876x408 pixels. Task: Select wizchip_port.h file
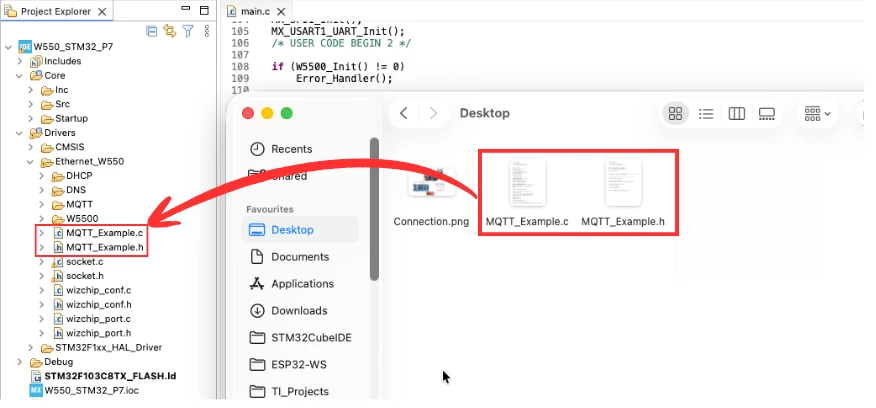click(98, 333)
